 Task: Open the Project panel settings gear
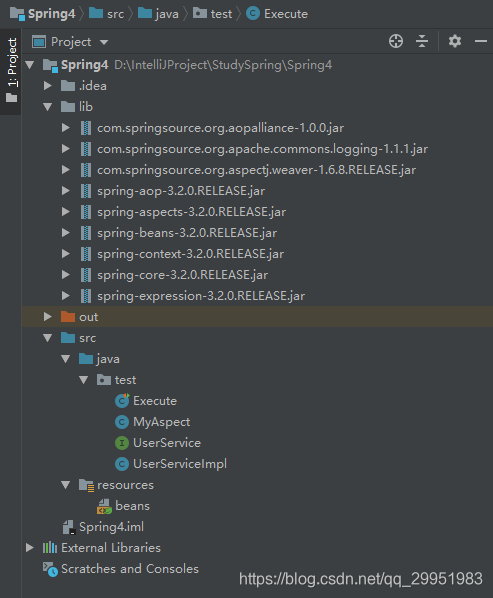(454, 41)
